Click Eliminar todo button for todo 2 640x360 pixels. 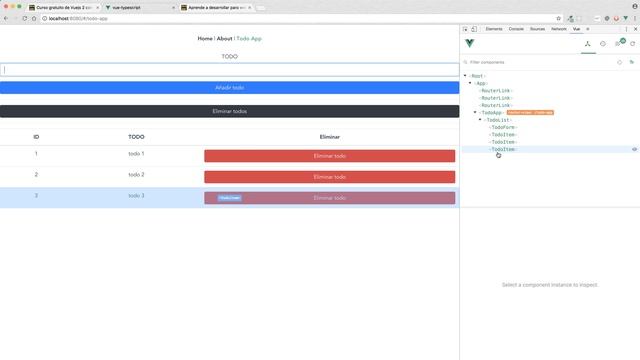pos(329,177)
